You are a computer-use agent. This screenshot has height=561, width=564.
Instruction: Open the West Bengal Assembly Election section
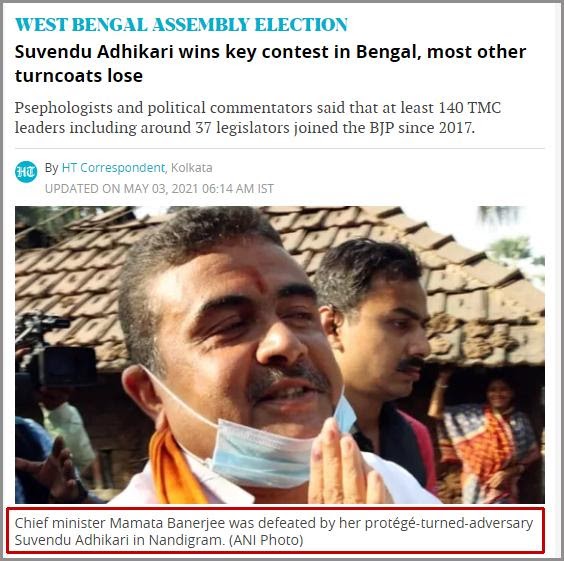181,25
